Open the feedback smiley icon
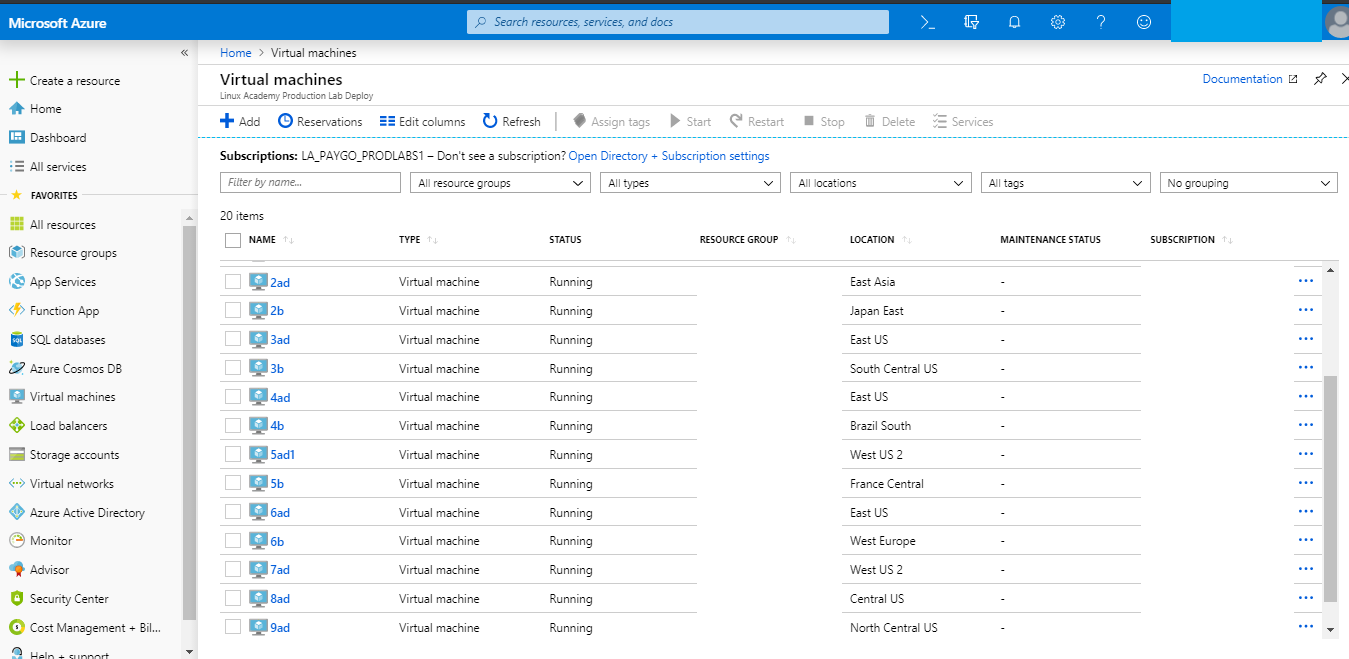This screenshot has width=1349, height=659. pos(1144,22)
